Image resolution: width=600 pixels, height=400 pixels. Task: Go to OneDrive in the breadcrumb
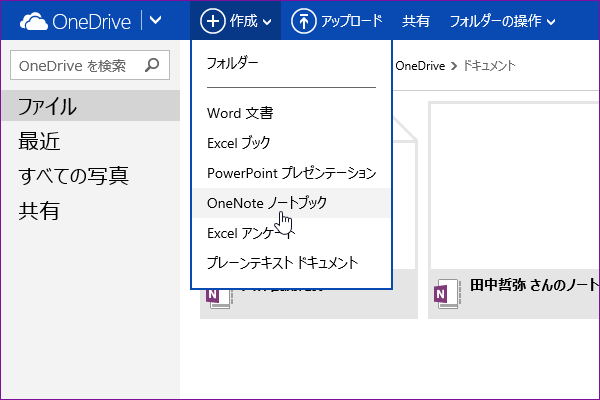(x=420, y=66)
